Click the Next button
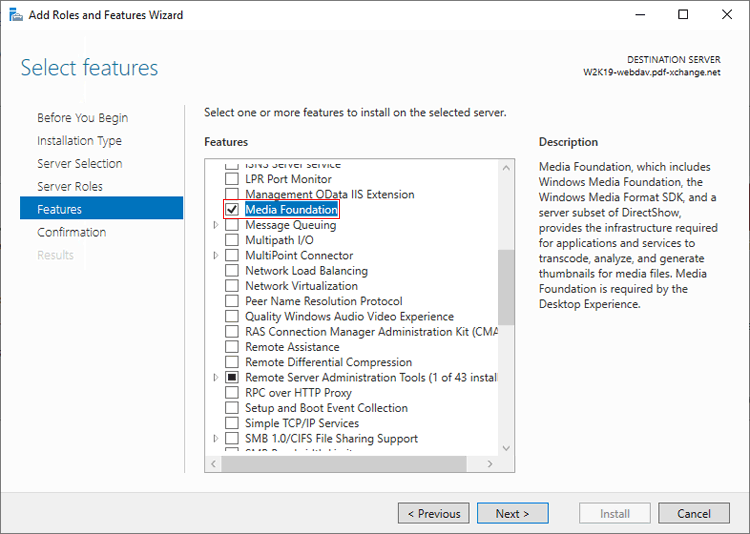The height and width of the screenshot is (534, 750). click(x=514, y=513)
